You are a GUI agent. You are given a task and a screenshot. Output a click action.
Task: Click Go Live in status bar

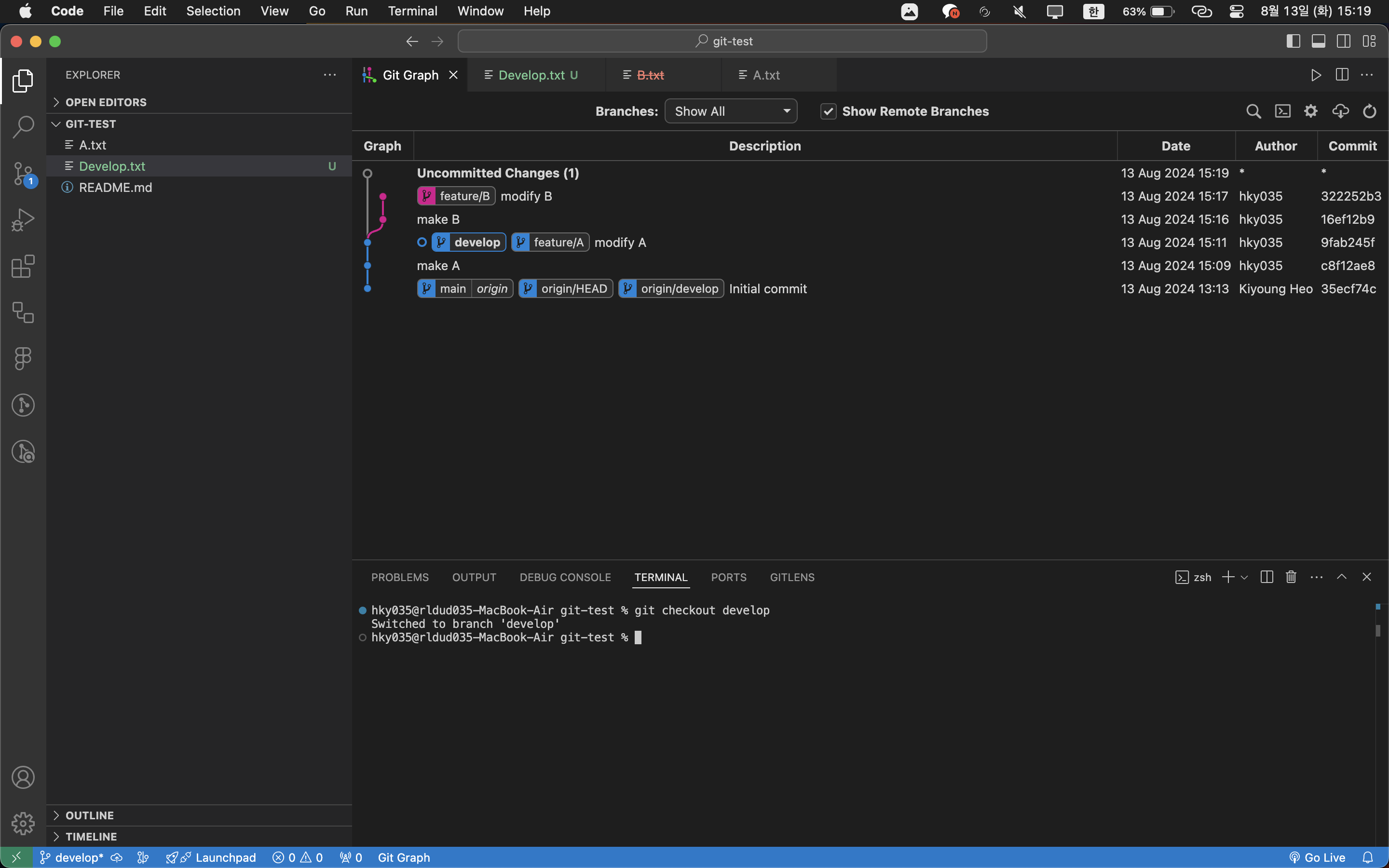click(x=1317, y=858)
